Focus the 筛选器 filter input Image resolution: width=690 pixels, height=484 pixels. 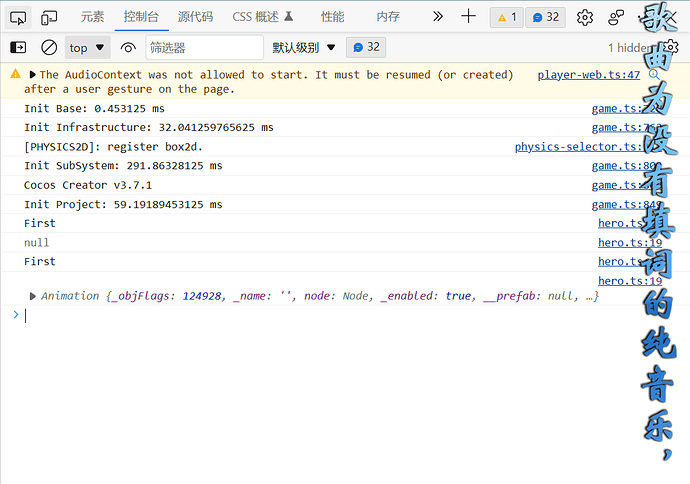(x=205, y=48)
